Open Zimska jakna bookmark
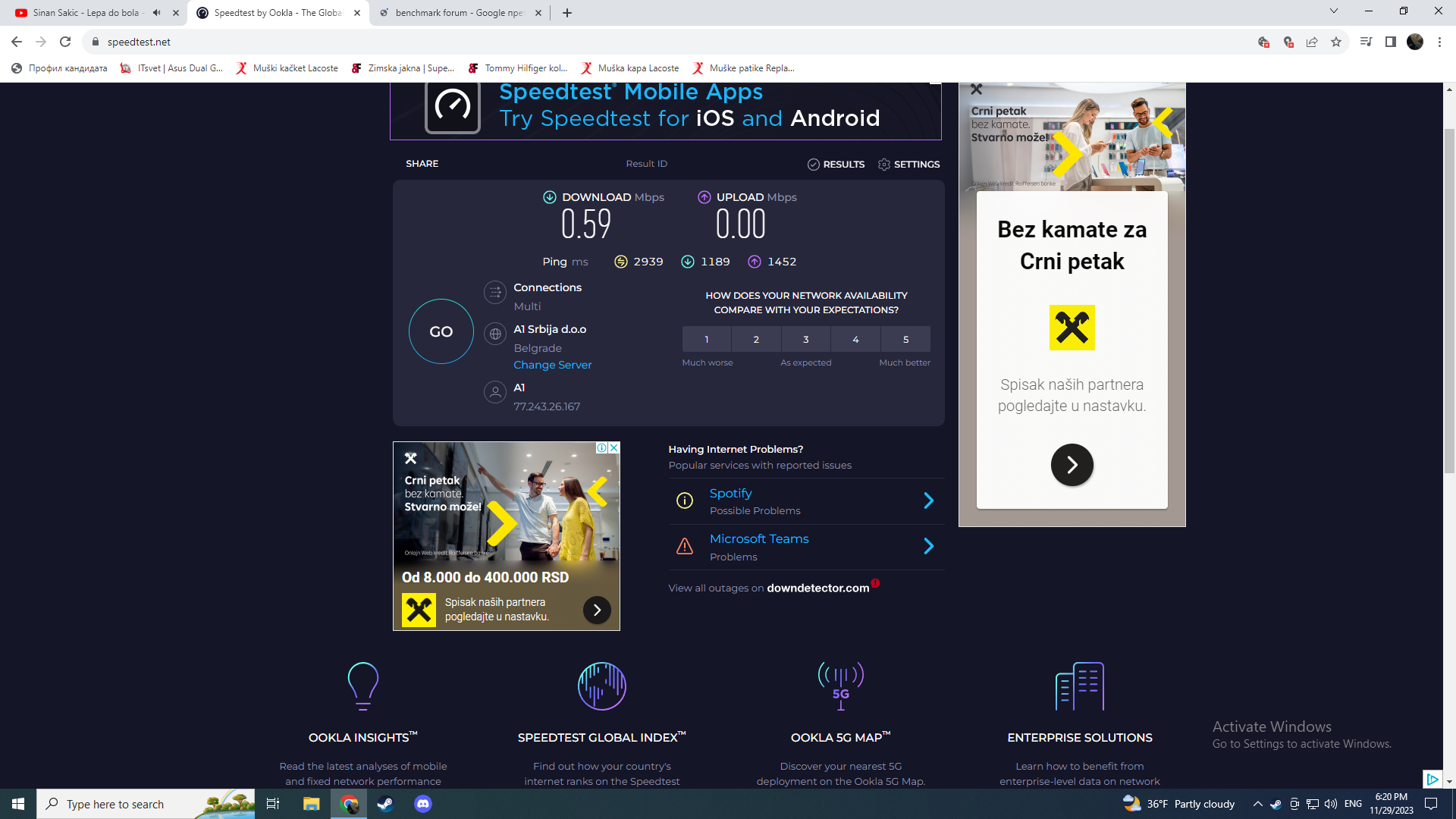Image resolution: width=1456 pixels, height=819 pixels. 403,68
